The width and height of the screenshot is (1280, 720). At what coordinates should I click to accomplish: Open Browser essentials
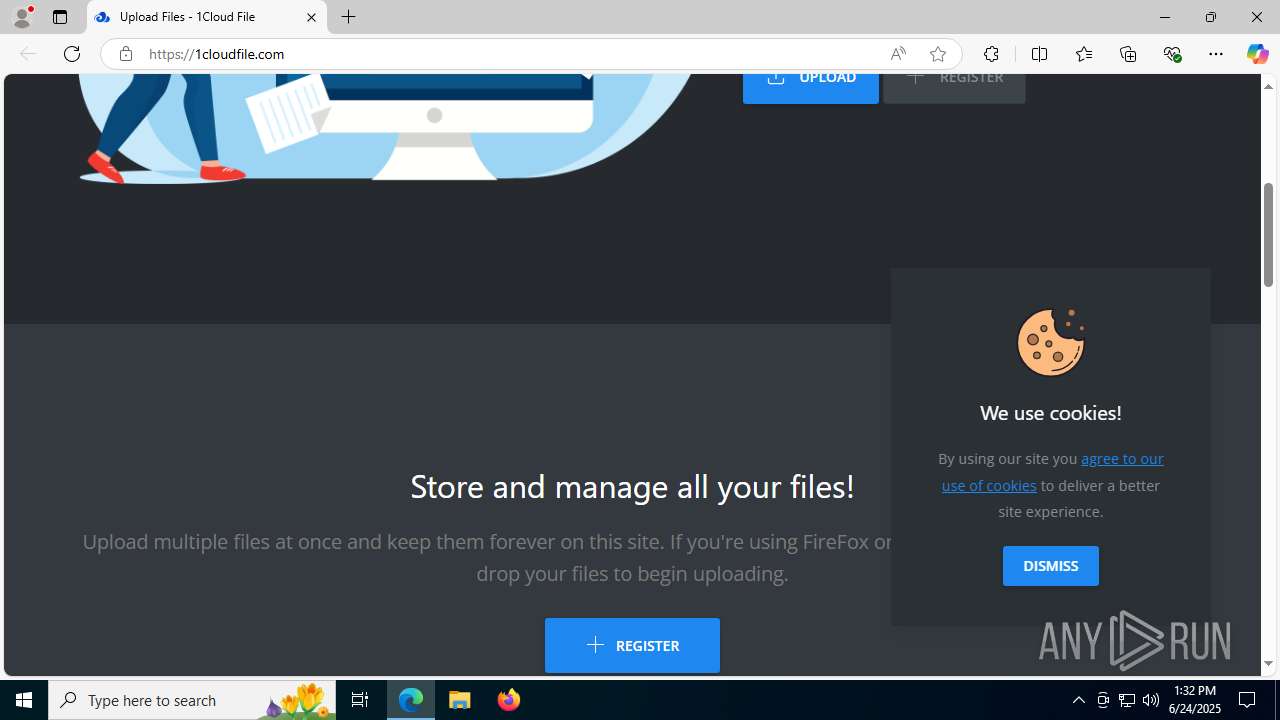[1172, 54]
